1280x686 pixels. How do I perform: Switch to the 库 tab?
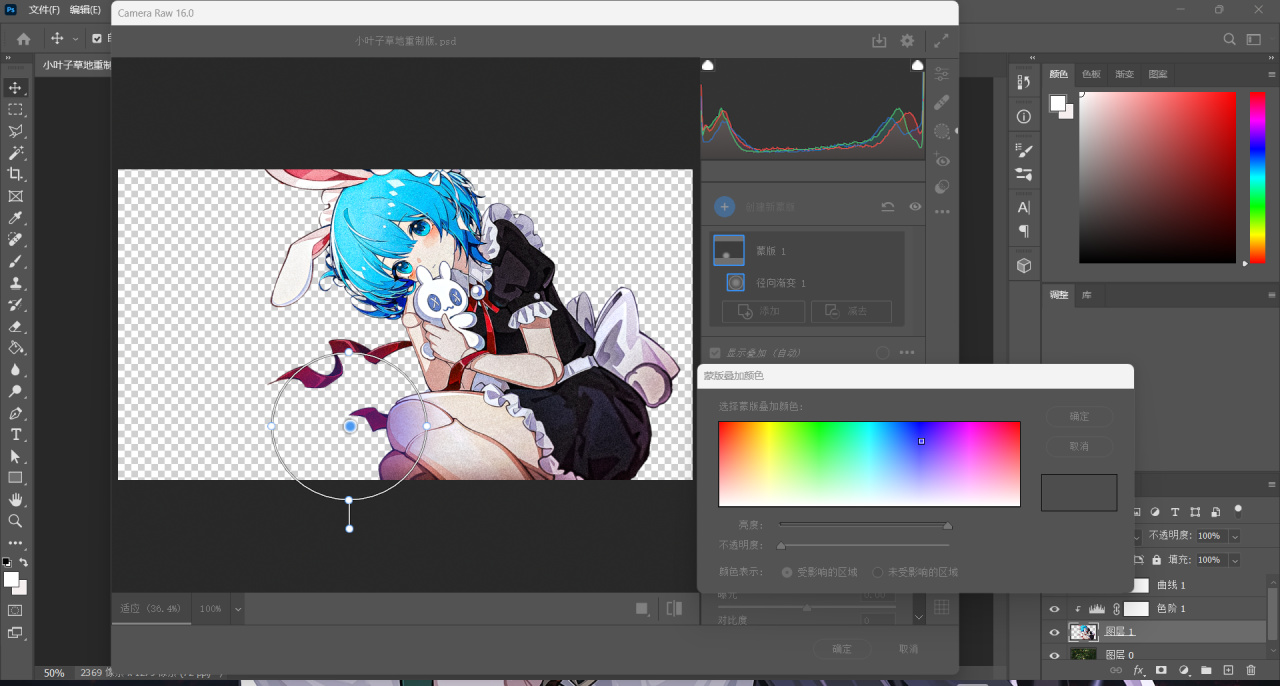(x=1087, y=295)
